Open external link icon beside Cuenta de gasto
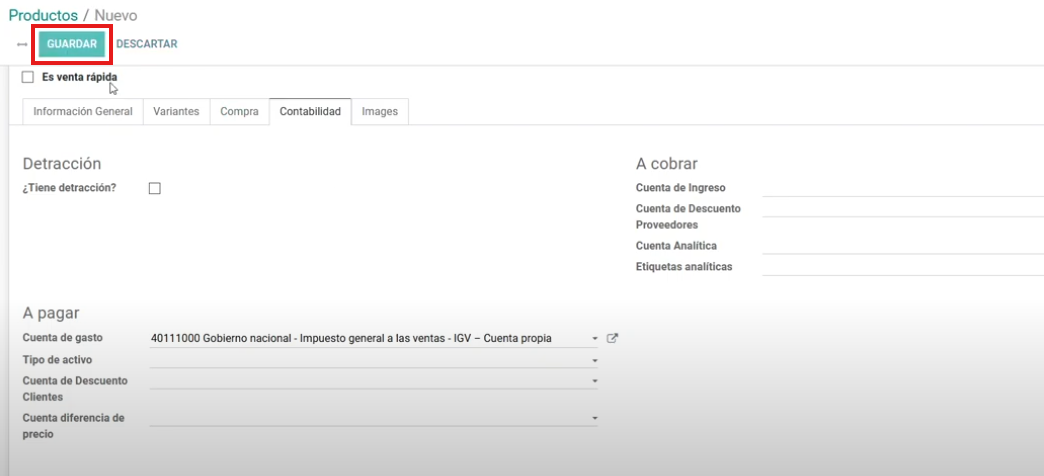This screenshot has height=476, width=1044. coord(613,338)
